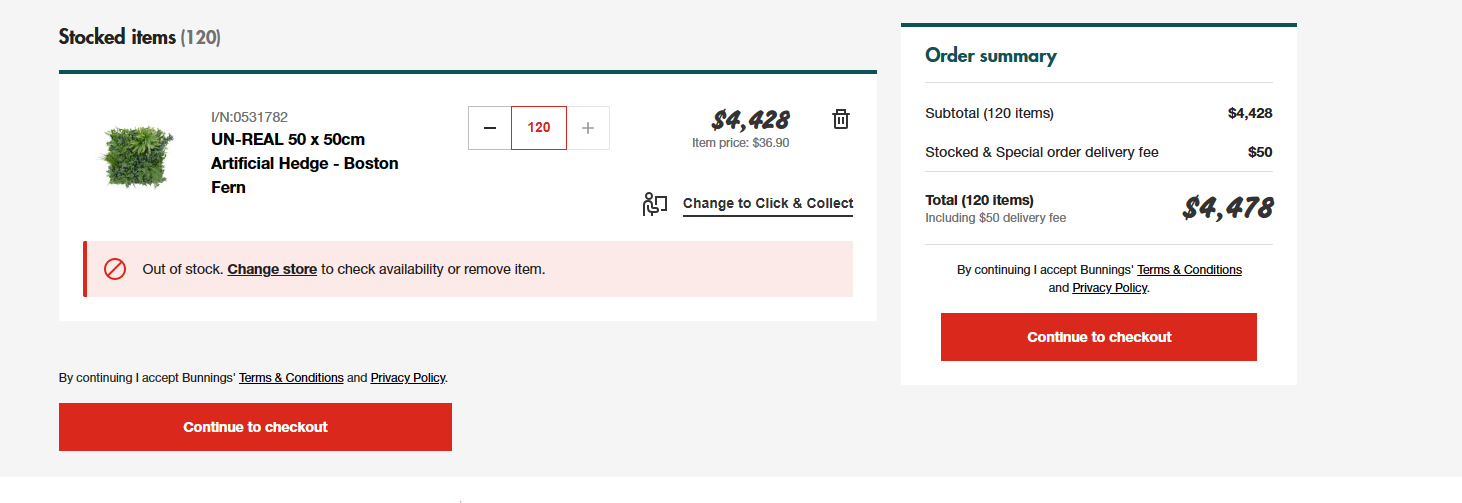Open the UN-REAL Artificial Hedge product title
This screenshot has height=503, width=1462.
click(x=305, y=163)
